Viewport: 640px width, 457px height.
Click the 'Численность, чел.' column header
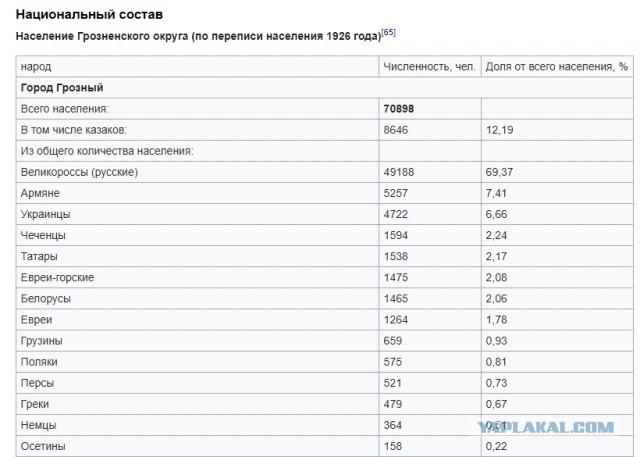(430, 67)
